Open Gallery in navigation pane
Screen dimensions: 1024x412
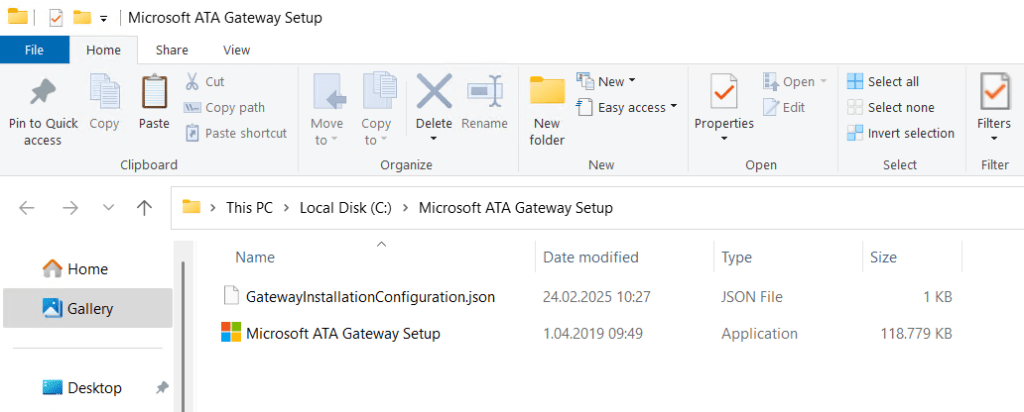[x=89, y=309]
